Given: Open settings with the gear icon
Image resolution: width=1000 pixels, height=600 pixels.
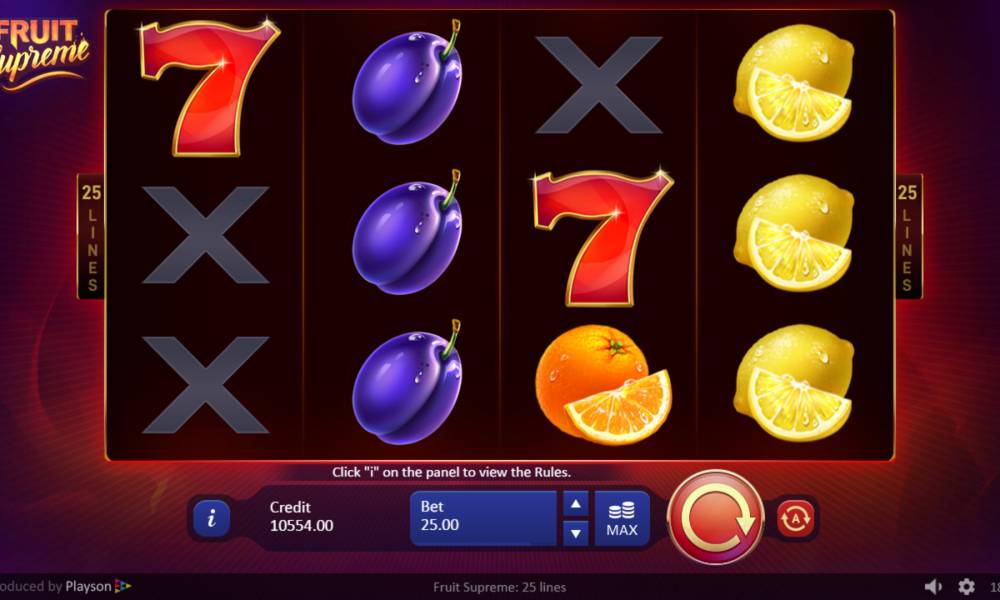Looking at the screenshot, I should (x=966, y=587).
